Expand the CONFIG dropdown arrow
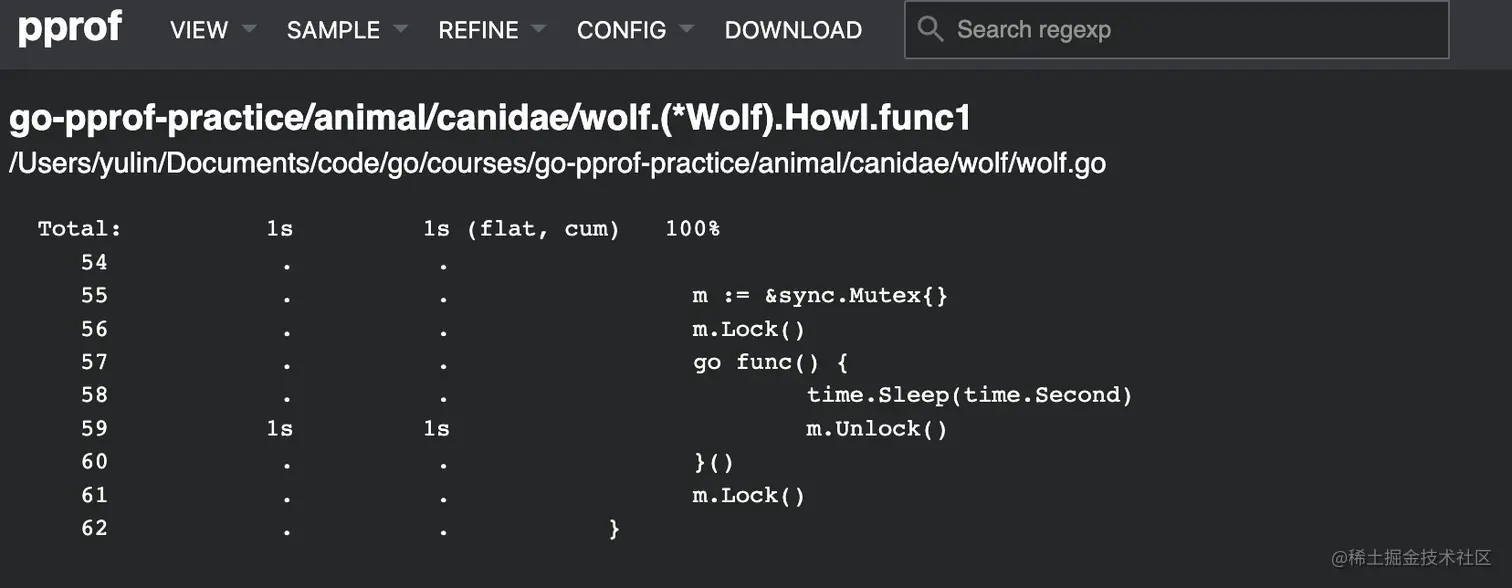Image resolution: width=1512 pixels, height=588 pixels. tap(686, 30)
